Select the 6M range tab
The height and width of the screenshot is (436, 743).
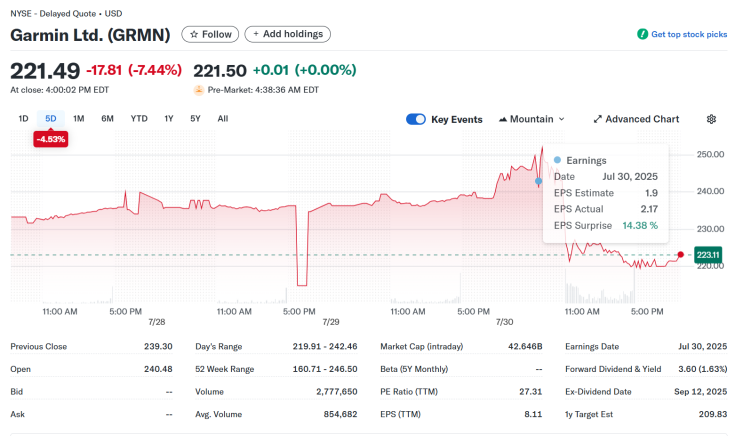(x=108, y=118)
